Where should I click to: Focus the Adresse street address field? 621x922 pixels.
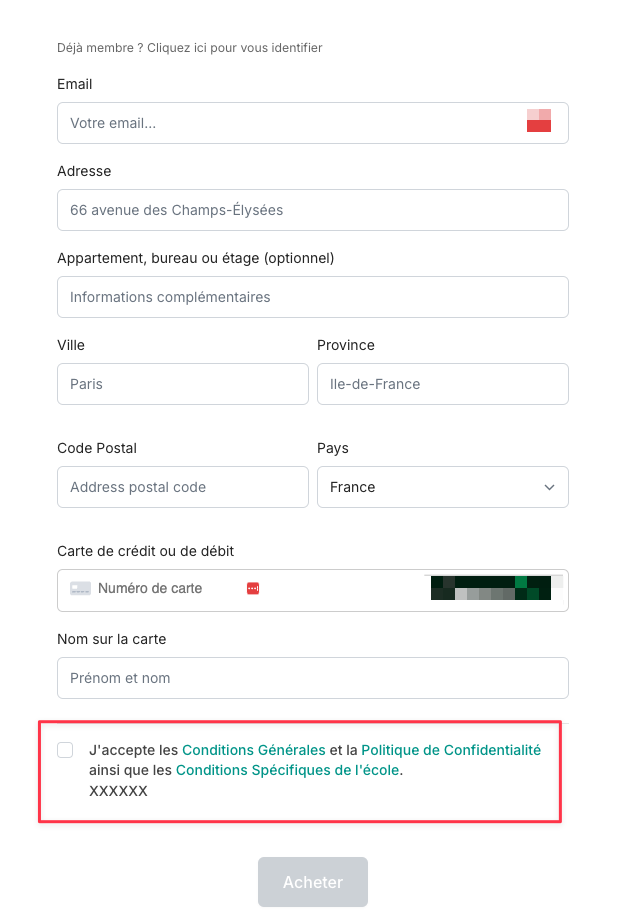click(313, 210)
